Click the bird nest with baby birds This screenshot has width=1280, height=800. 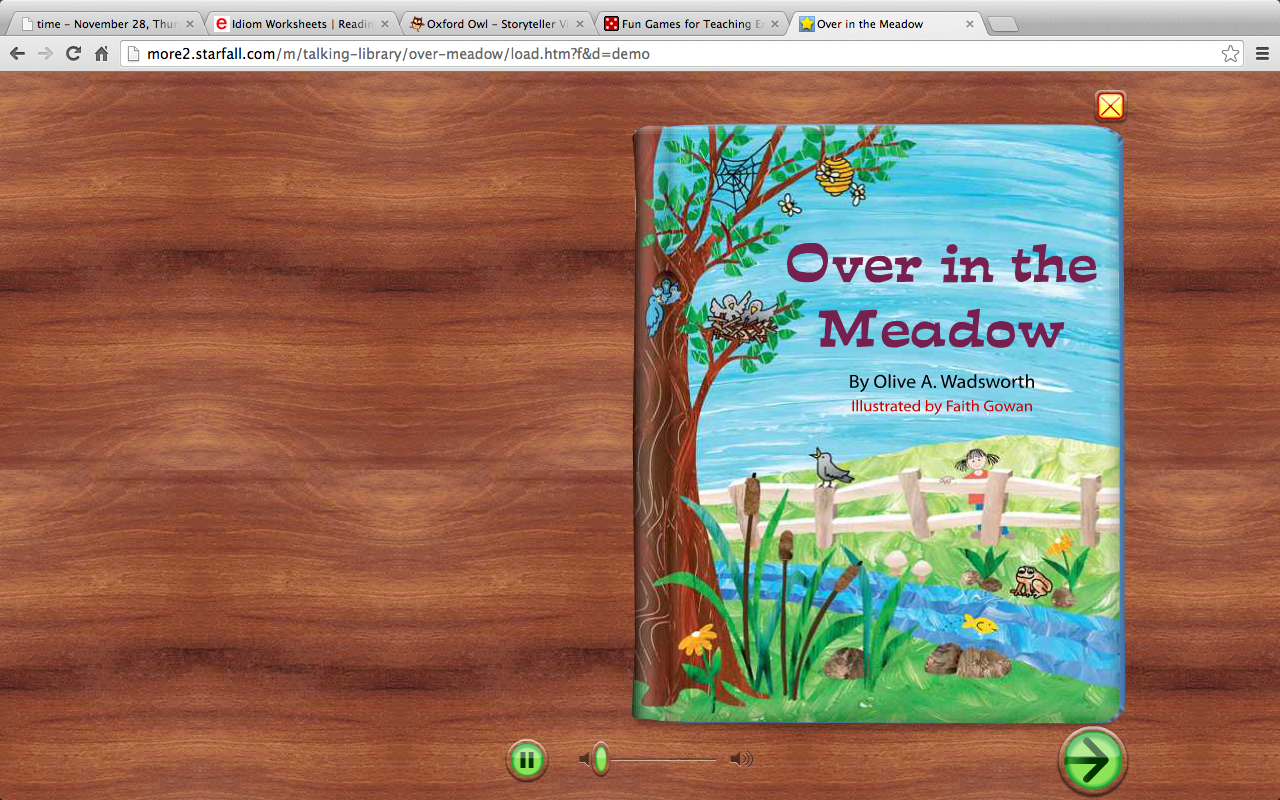744,319
